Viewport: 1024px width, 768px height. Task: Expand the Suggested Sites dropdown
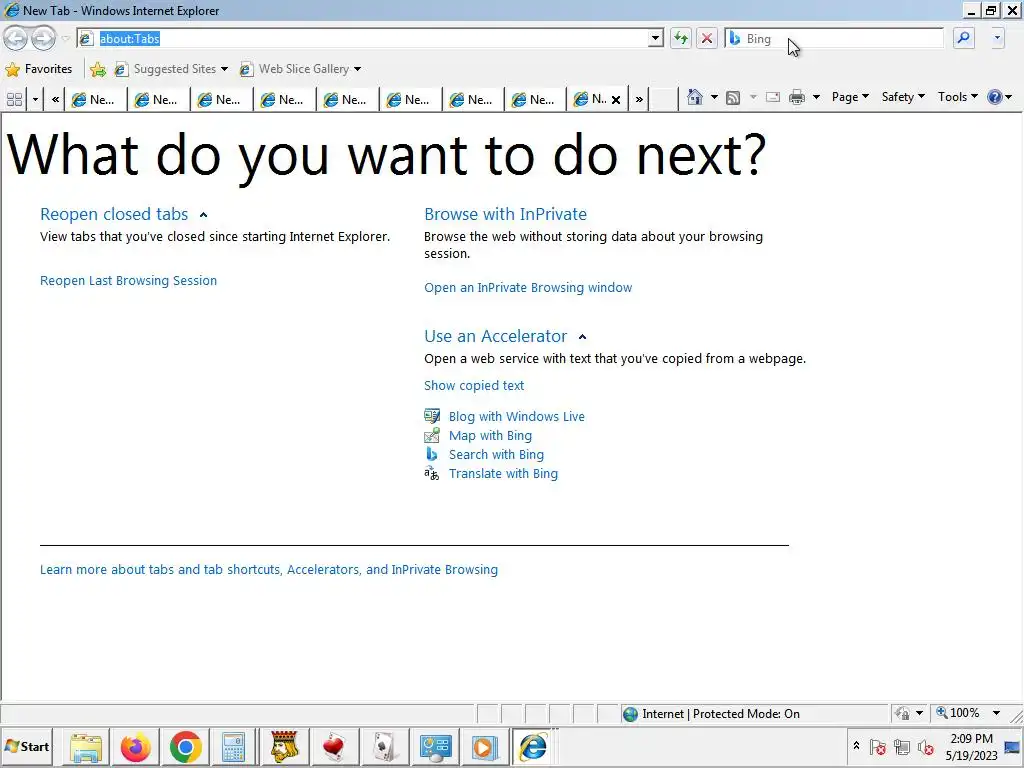225,69
